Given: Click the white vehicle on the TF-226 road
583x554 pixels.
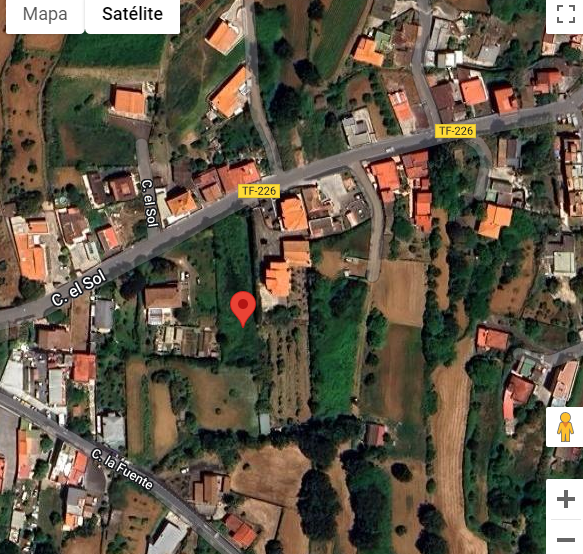Looking at the screenshot, I should pos(389,150).
